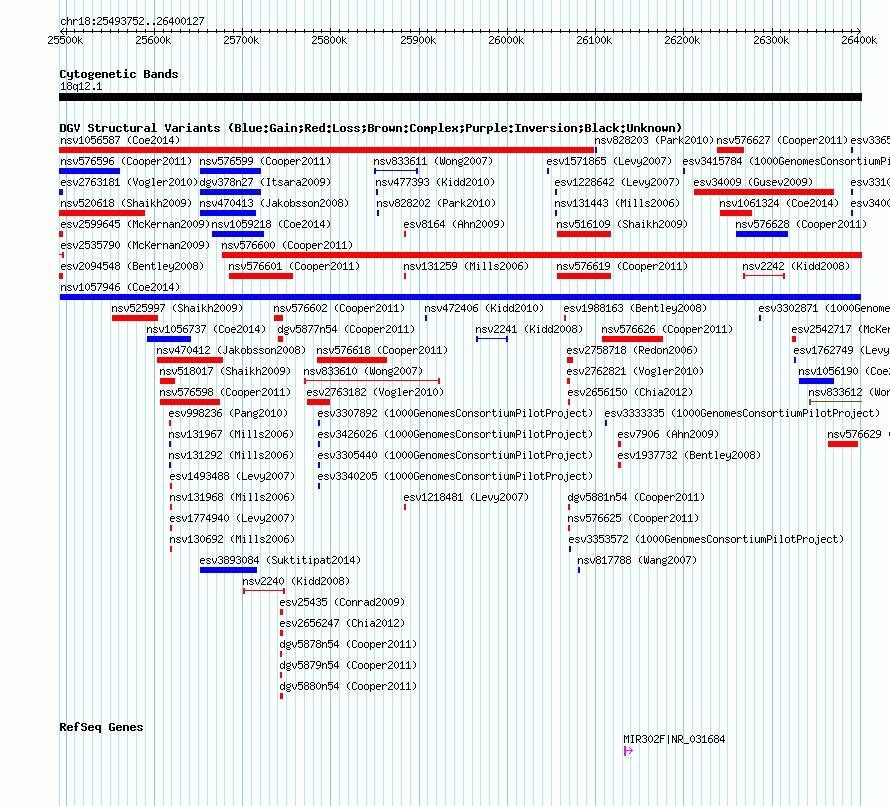Click nsv1061324 (Coe2014) label
The width and height of the screenshot is (890, 806).
click(779, 203)
